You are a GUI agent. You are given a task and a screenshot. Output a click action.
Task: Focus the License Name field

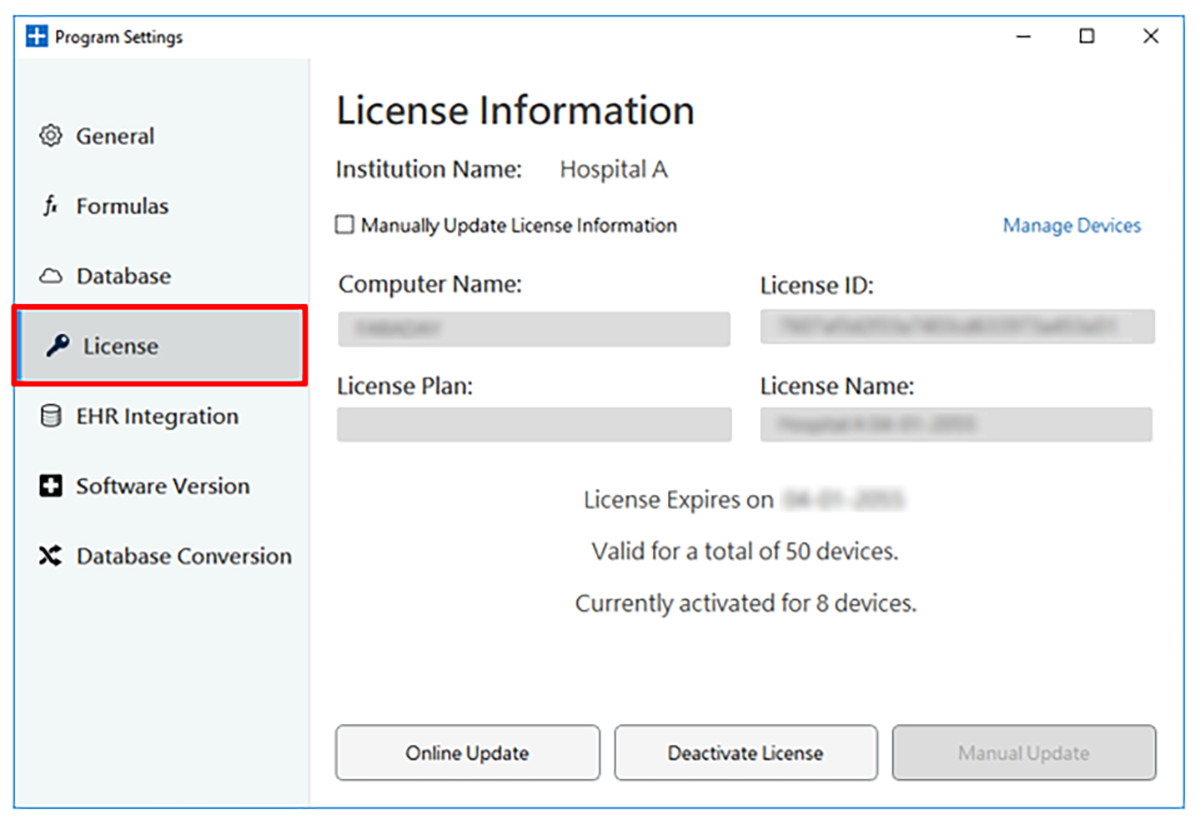tap(956, 424)
